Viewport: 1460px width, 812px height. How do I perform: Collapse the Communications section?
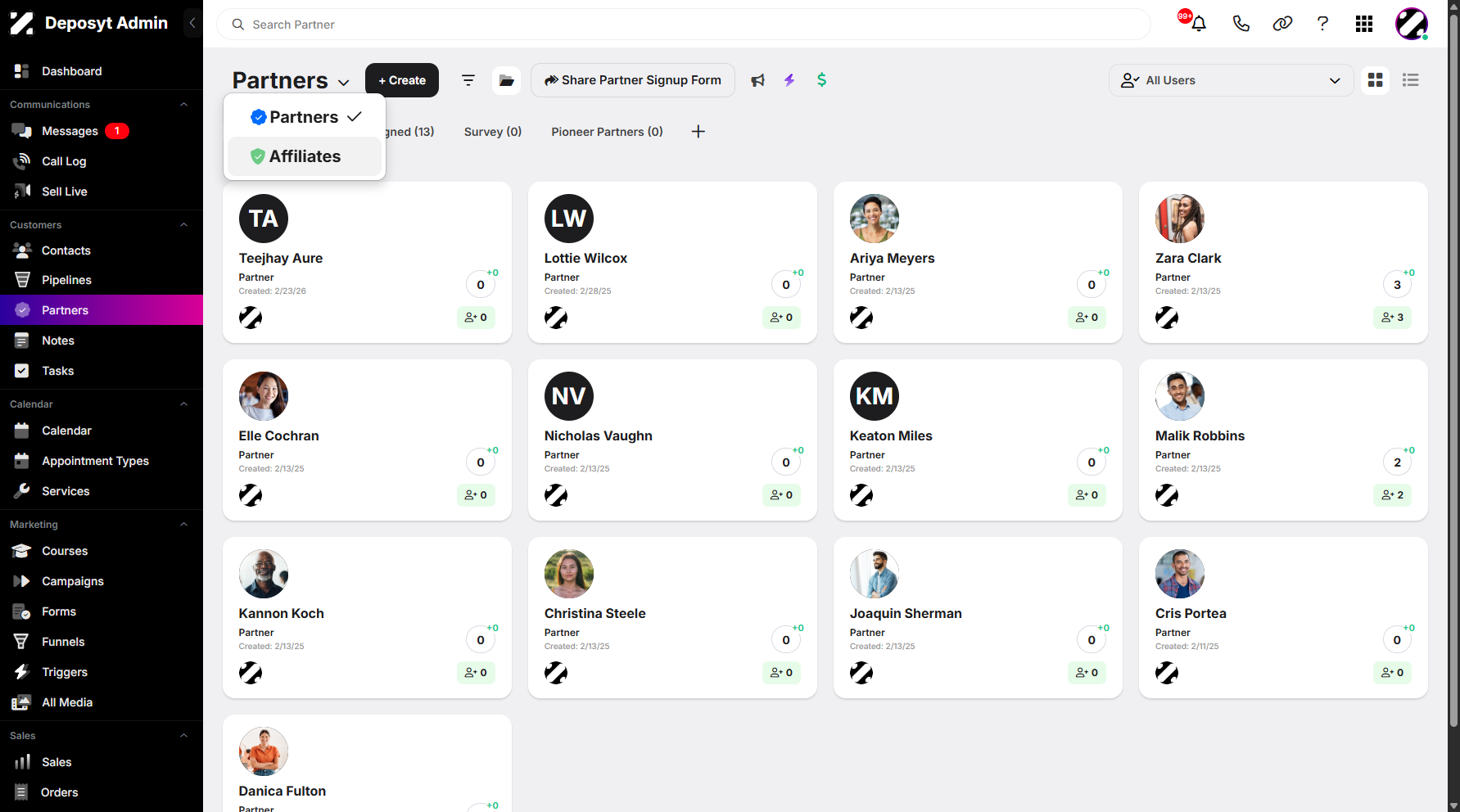184,105
